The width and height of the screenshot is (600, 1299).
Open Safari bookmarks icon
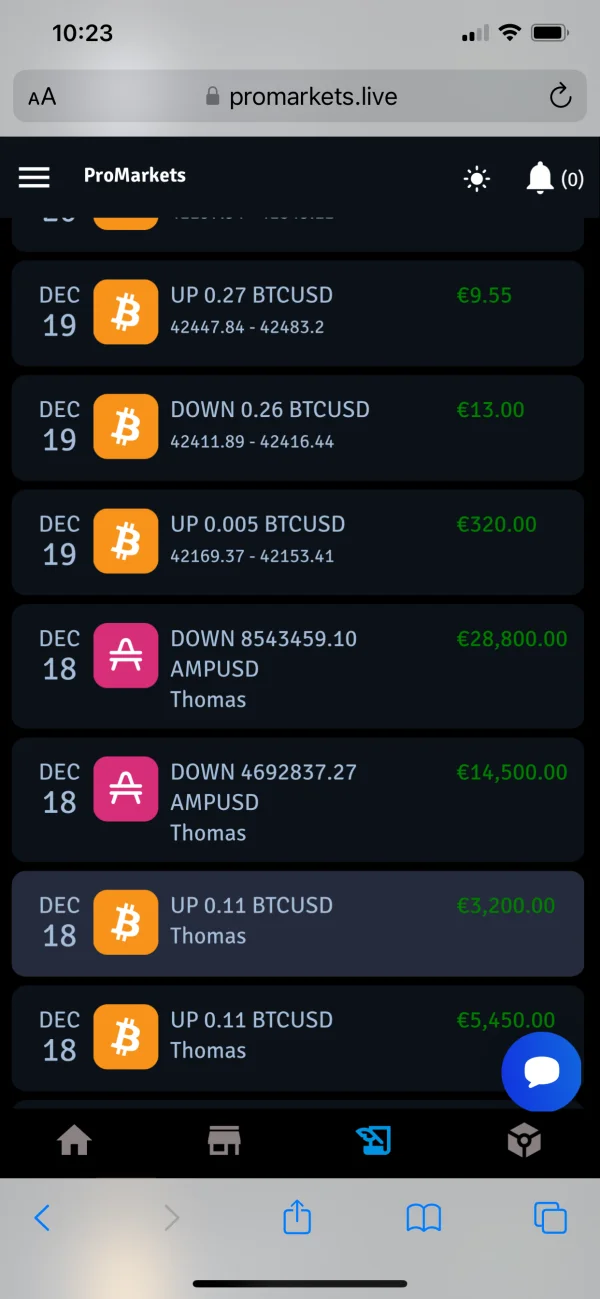(x=424, y=1217)
